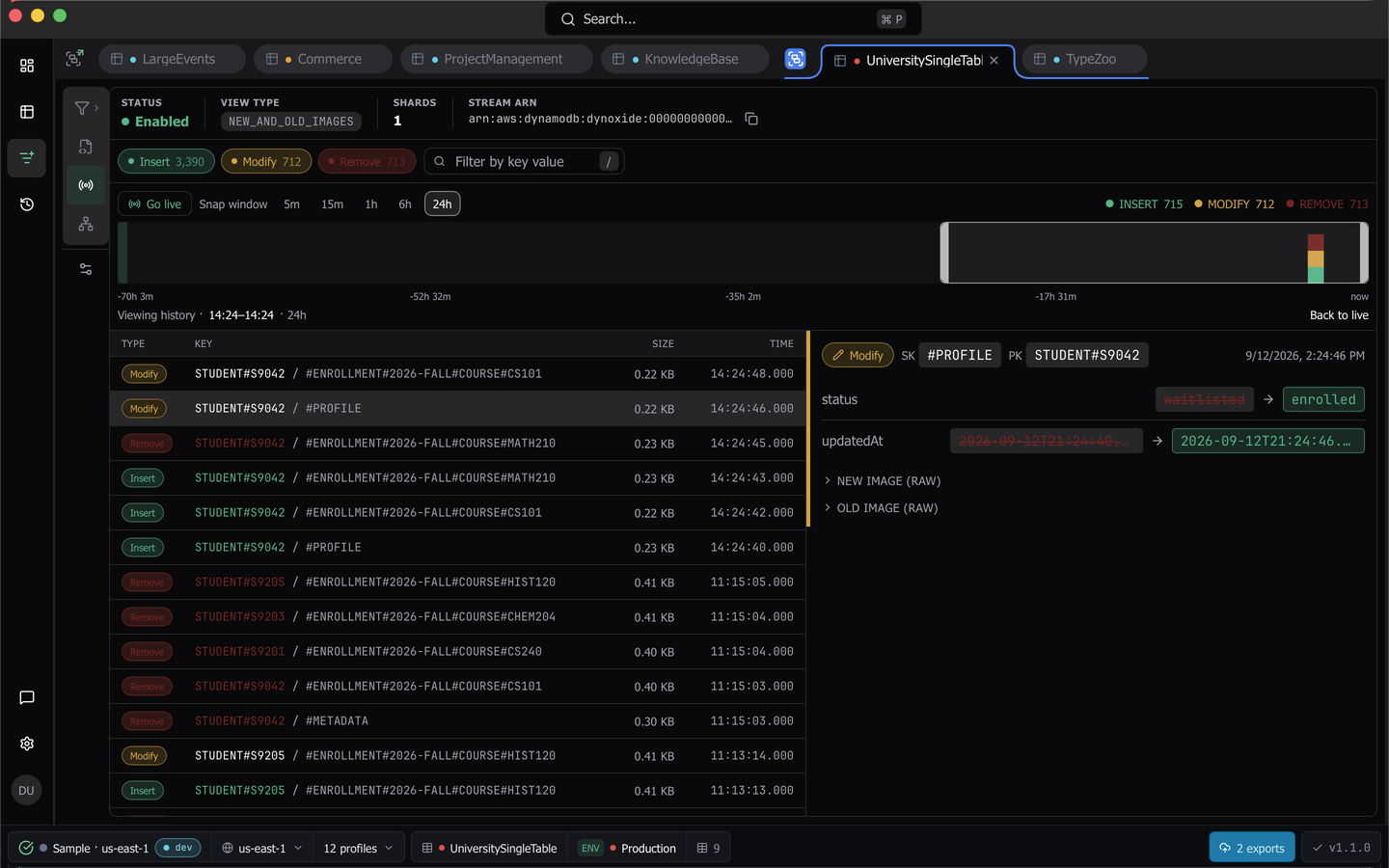Viewport: 1389px width, 868px height.
Task: Click the STUDENT#S9042 PK value chip
Action: (x=1087, y=355)
